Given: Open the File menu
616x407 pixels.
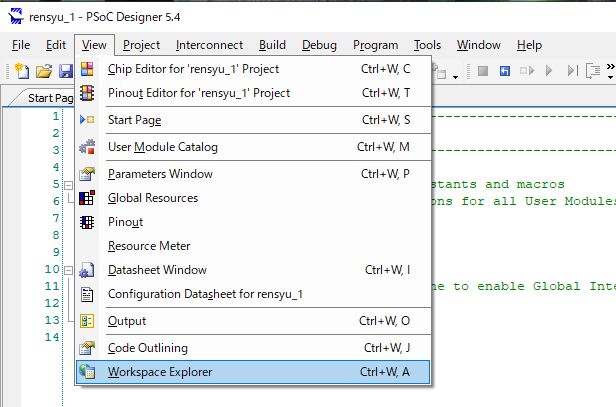Looking at the screenshot, I should [x=21, y=45].
